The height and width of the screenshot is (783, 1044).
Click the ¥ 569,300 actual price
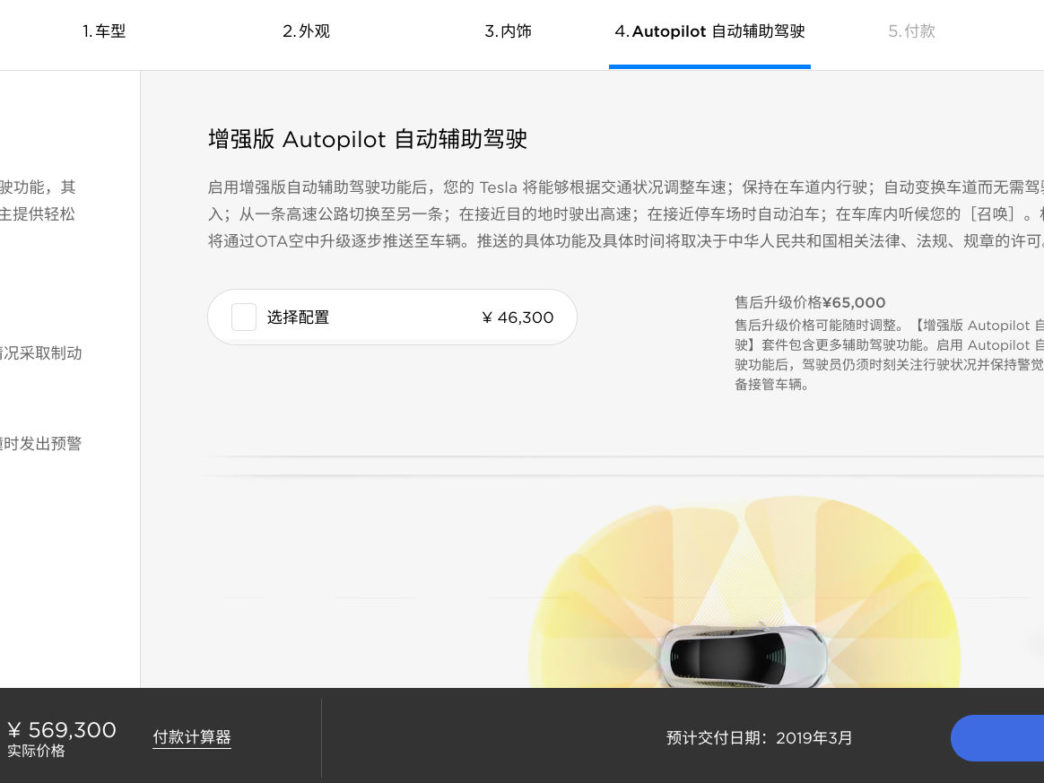[62, 730]
